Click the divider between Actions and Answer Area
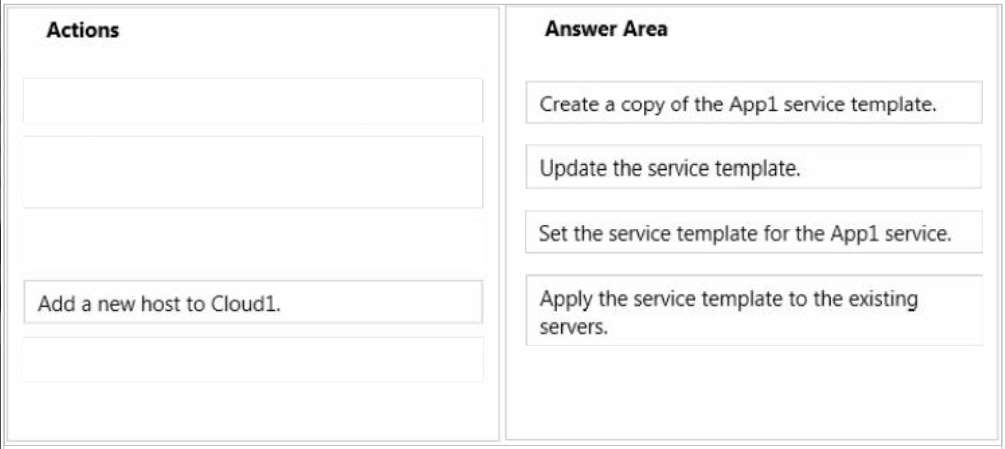The width and height of the screenshot is (1005, 449). [502, 223]
